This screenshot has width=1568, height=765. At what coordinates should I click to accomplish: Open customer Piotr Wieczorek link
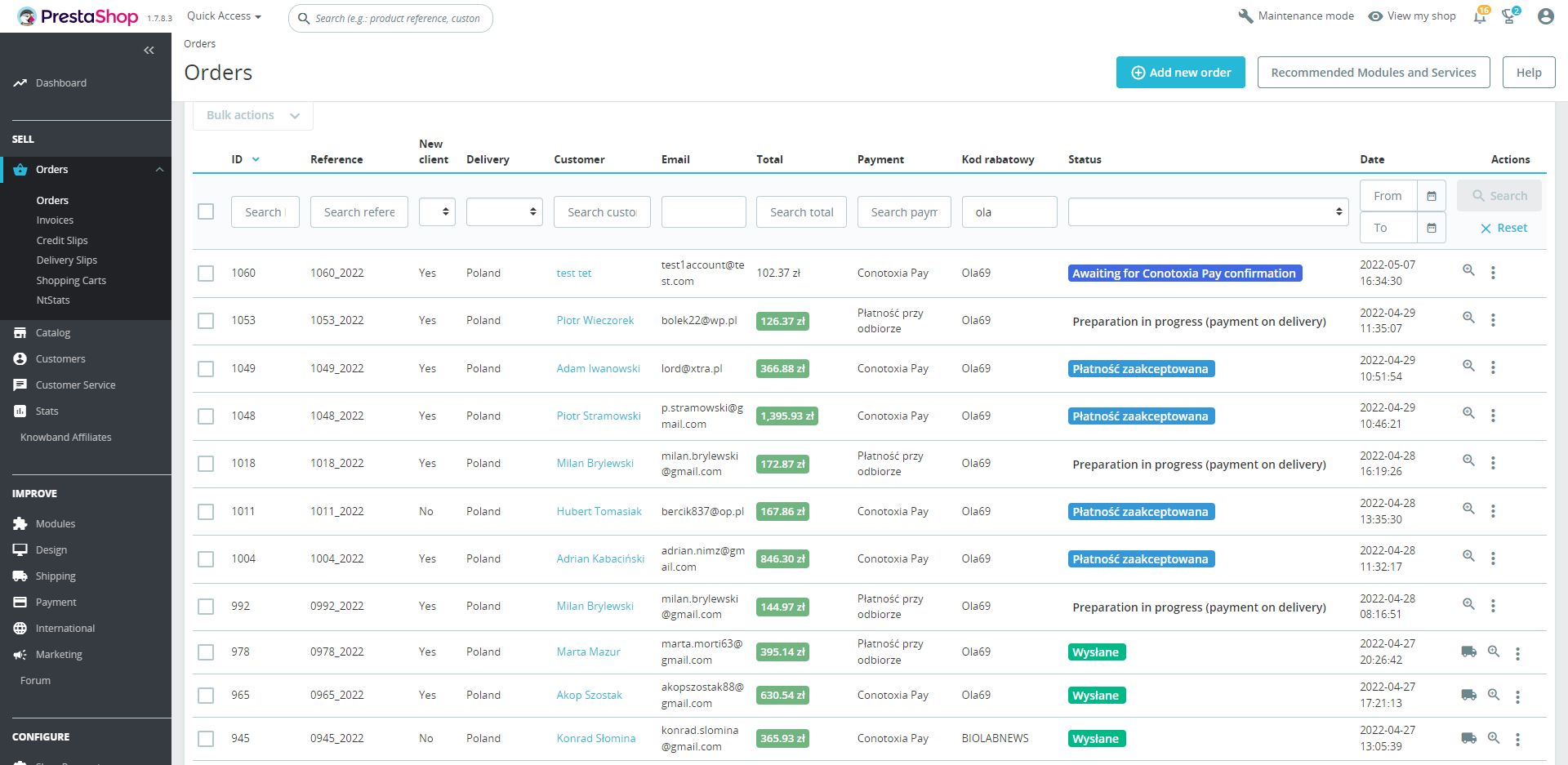pyautogui.click(x=595, y=321)
